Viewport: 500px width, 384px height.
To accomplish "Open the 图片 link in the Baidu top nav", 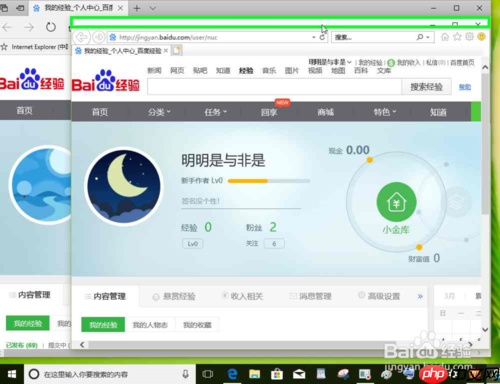I will [292, 71].
